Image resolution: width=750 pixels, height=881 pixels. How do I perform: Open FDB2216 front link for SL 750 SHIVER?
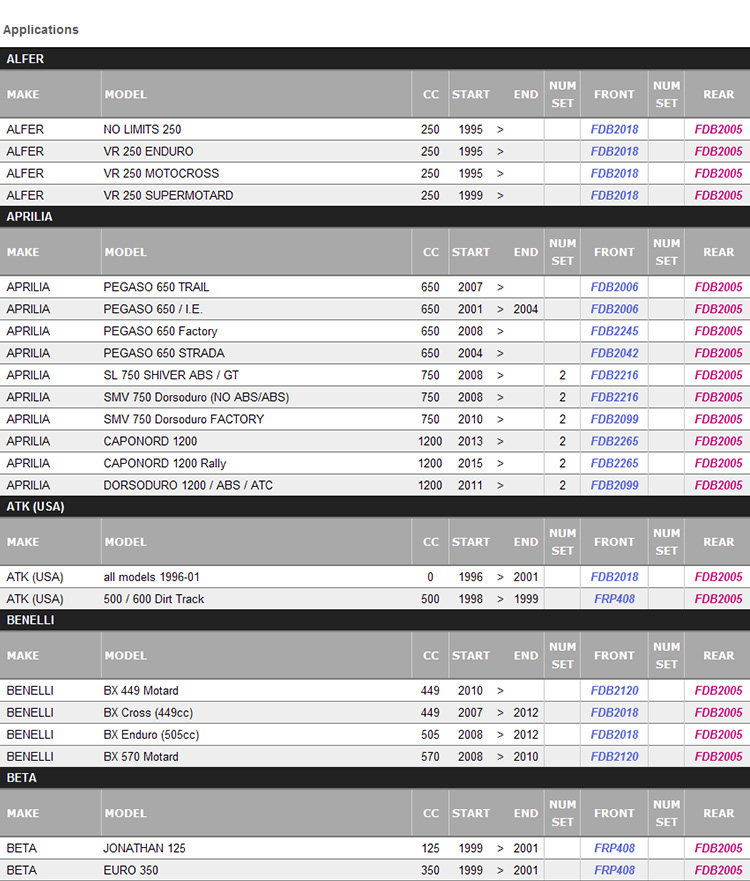click(614, 375)
